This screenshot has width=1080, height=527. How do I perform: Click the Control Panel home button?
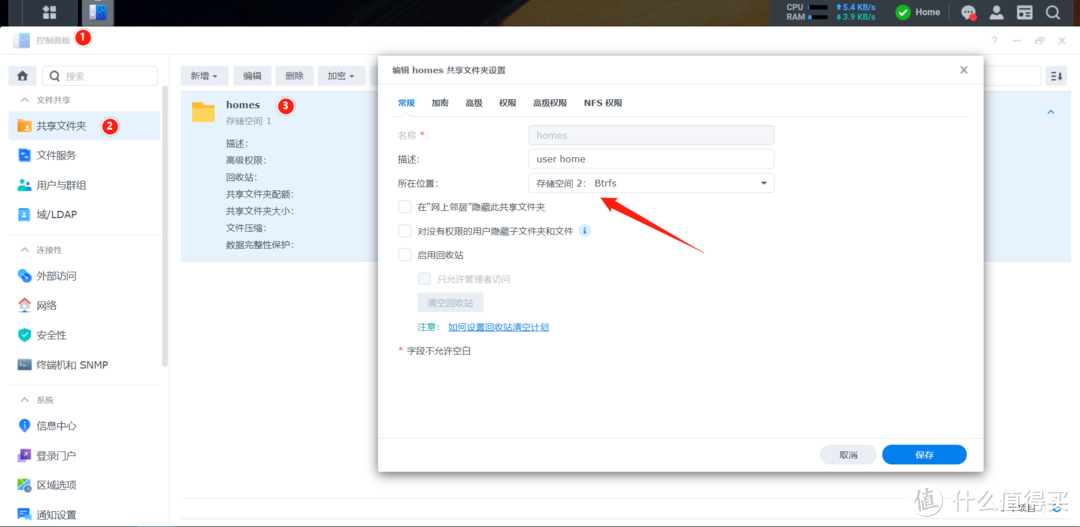coord(22,76)
